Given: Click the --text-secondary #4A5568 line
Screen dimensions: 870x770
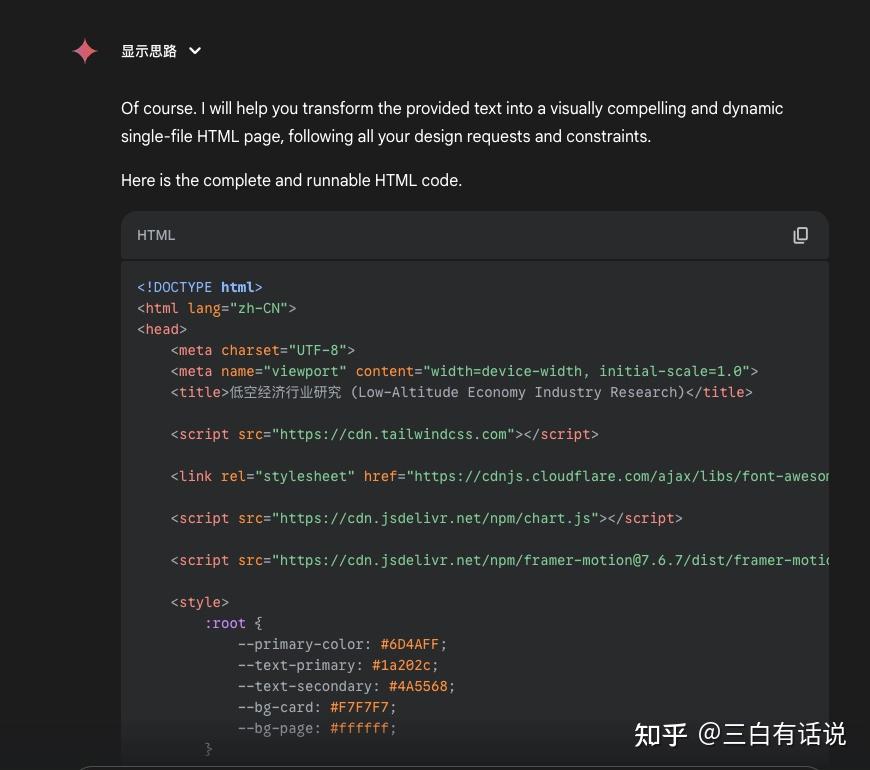Looking at the screenshot, I should [x=346, y=686].
